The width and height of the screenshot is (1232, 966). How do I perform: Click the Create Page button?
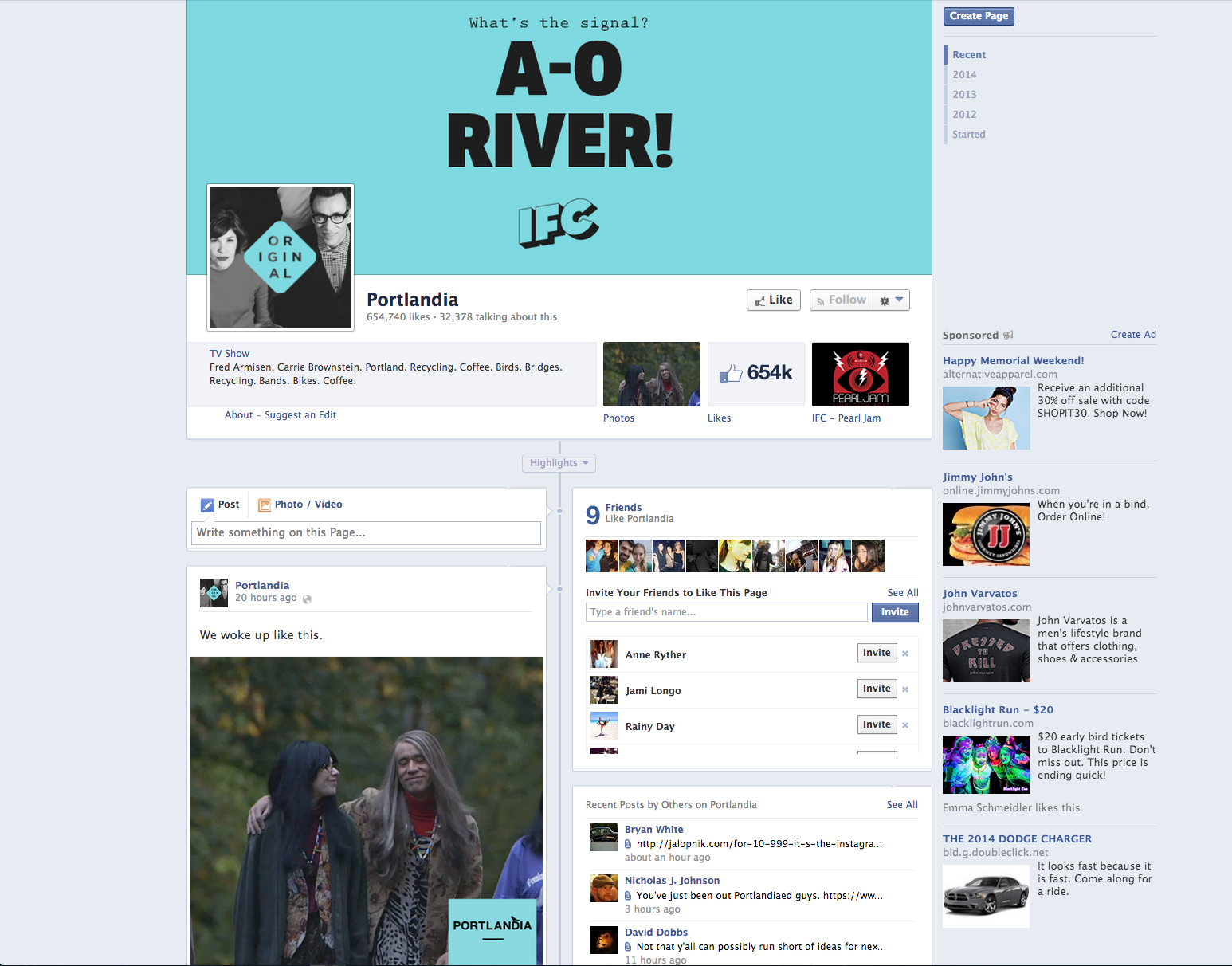point(979,16)
